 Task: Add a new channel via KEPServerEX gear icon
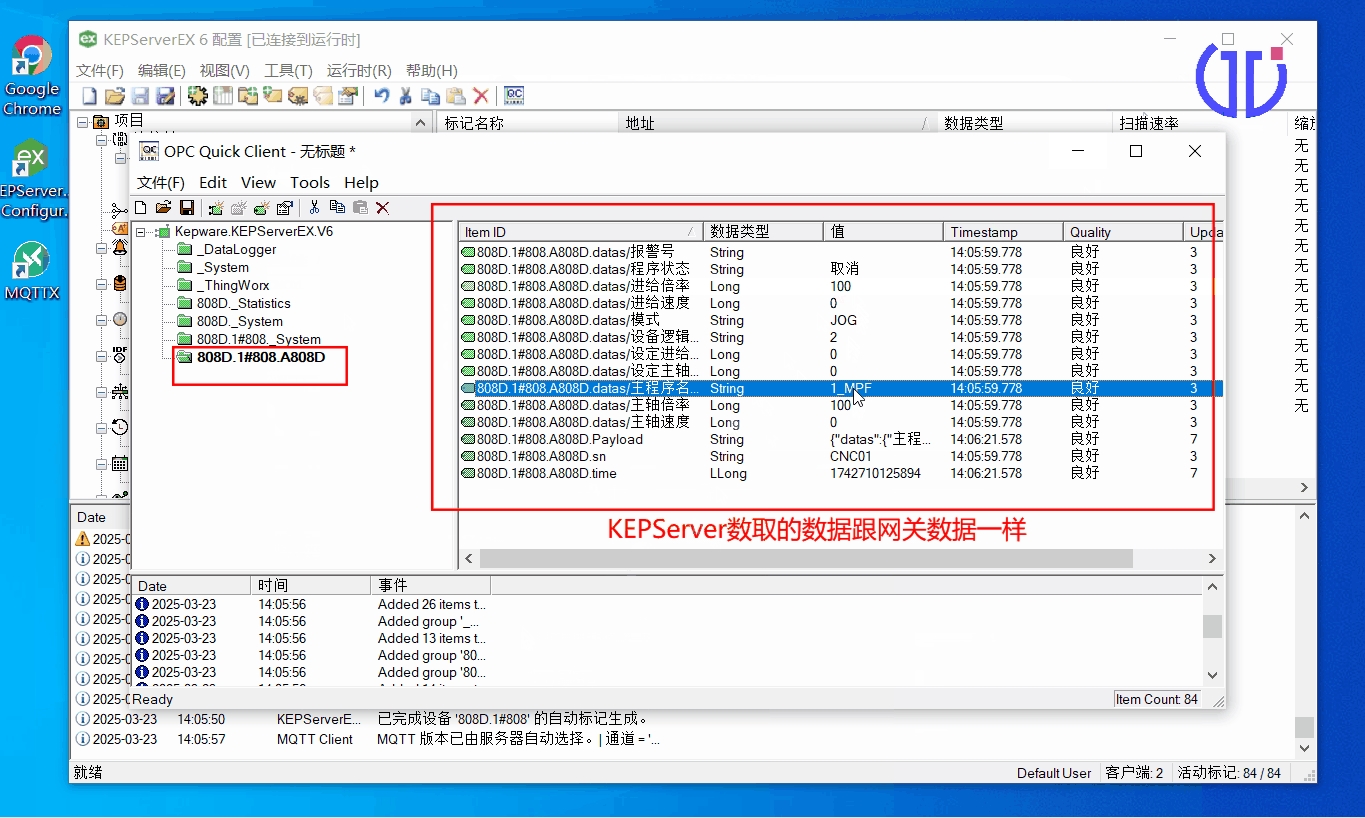[197, 96]
